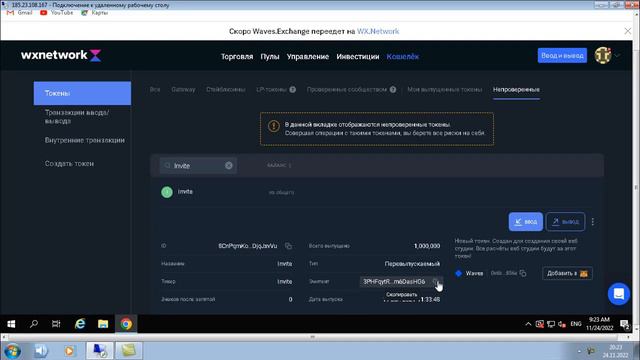
Task: Copy the issuer address 3PHFqytR...m6DasHG6
Action: [436, 281]
